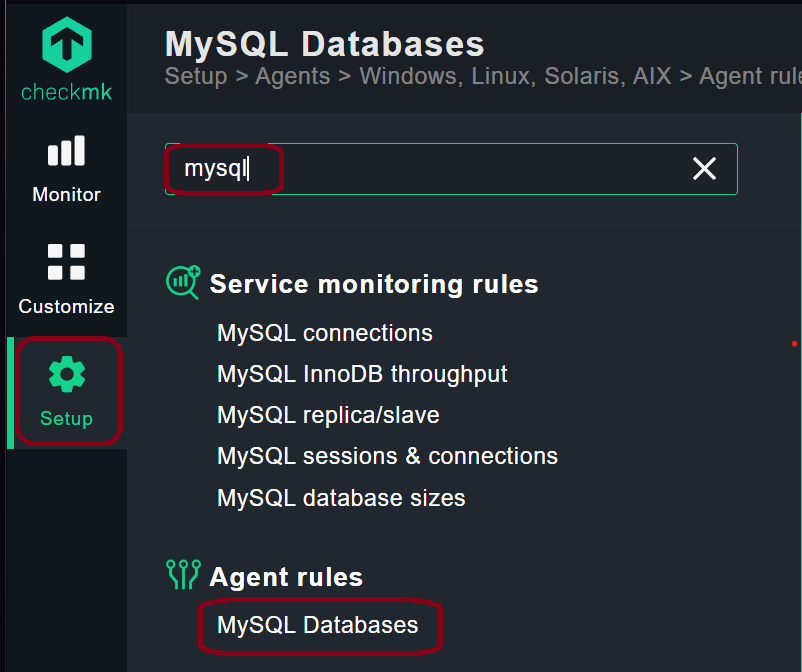Click the Service monitoring rules magnifier icon
The image size is (802, 672).
(183, 282)
